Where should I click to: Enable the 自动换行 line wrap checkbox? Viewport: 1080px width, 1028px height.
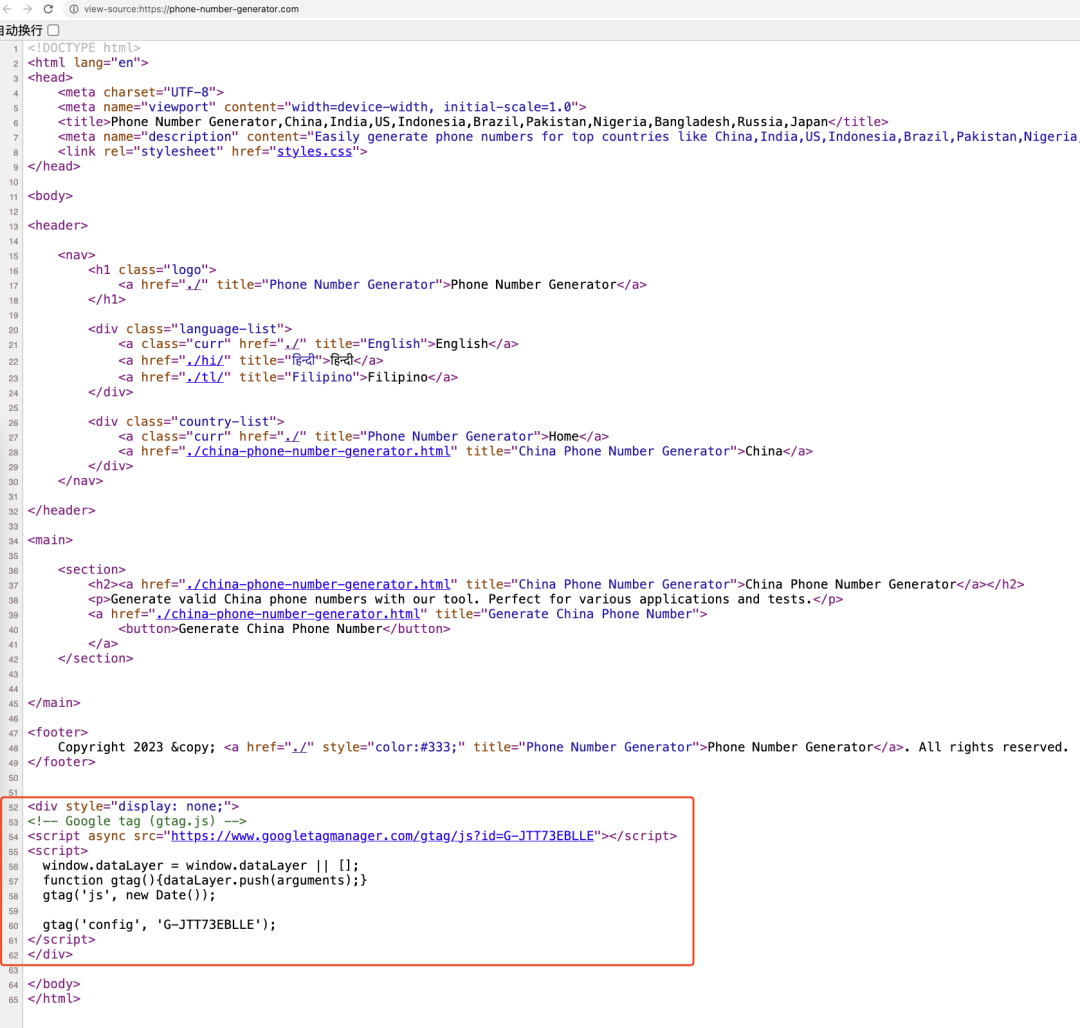pyautogui.click(x=53, y=31)
